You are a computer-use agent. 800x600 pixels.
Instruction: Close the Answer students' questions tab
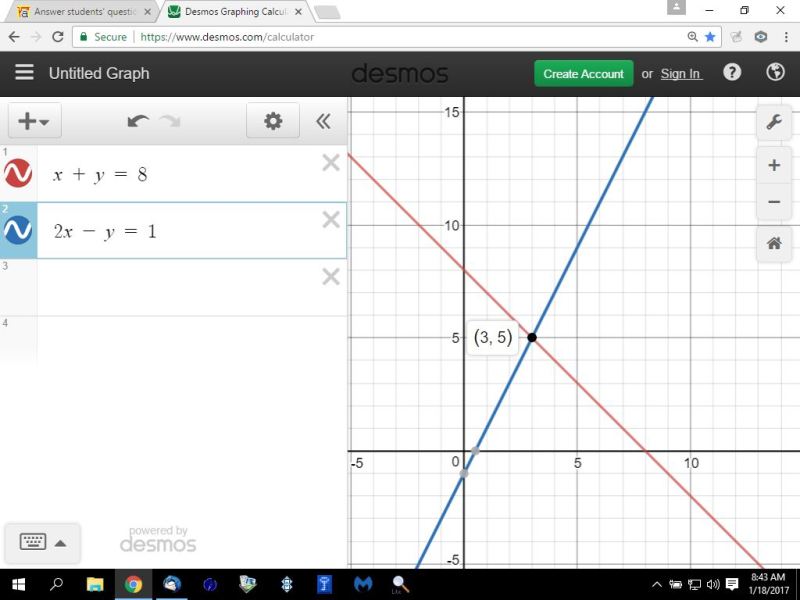[147, 12]
